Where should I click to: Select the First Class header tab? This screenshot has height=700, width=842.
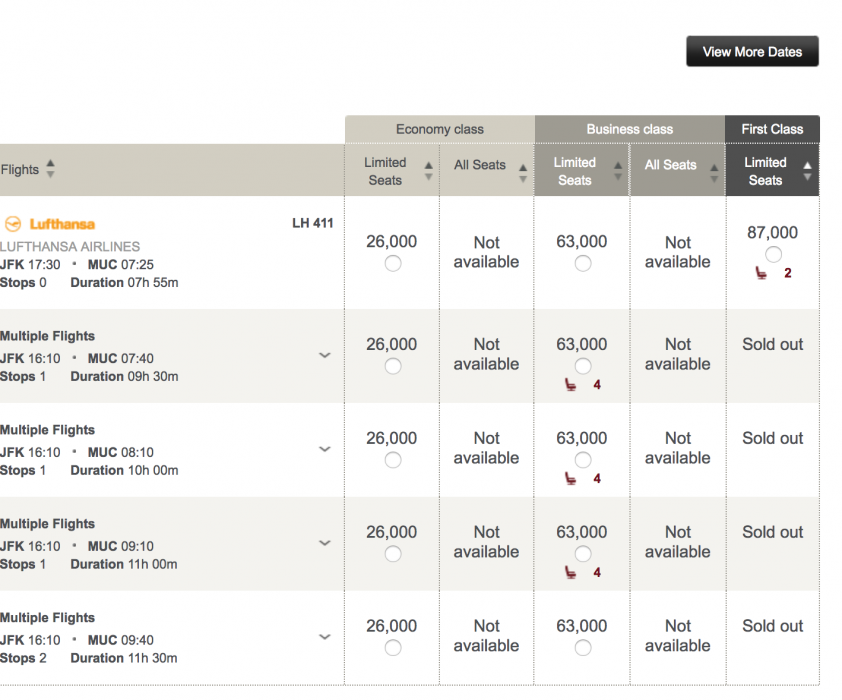click(x=772, y=129)
